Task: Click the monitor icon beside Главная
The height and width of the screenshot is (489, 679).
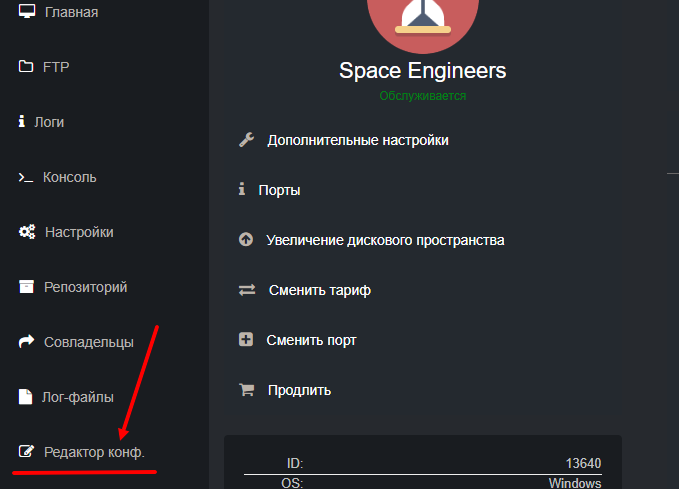Action: tap(27, 13)
